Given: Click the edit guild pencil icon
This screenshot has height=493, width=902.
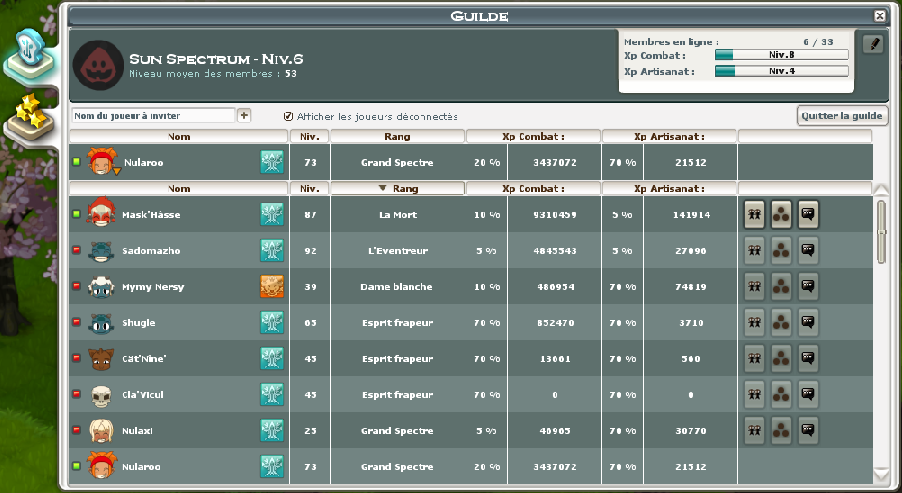Looking at the screenshot, I should point(873,44).
